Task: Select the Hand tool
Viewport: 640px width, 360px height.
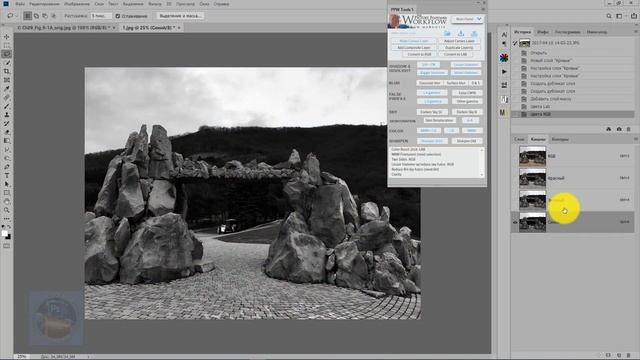Action: [7, 202]
